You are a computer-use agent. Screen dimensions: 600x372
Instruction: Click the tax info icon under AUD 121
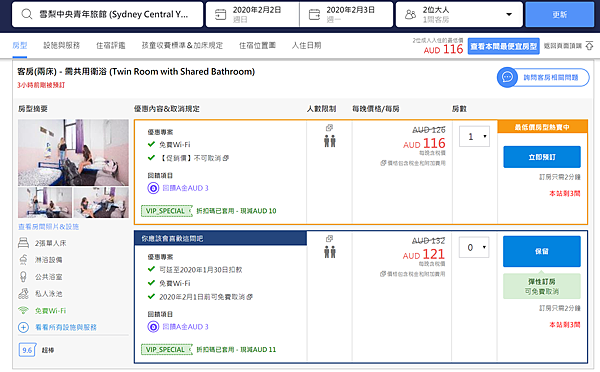[x=383, y=274]
